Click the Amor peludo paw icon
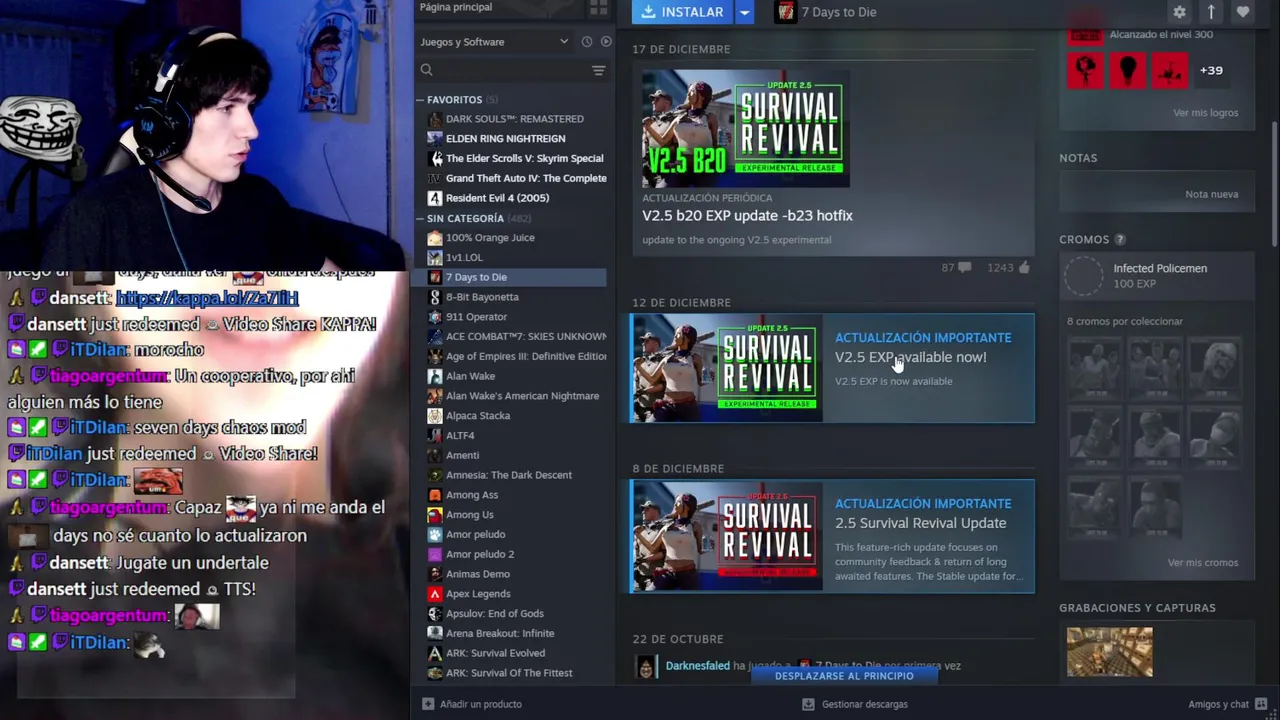This screenshot has width=1280, height=720. coord(434,535)
